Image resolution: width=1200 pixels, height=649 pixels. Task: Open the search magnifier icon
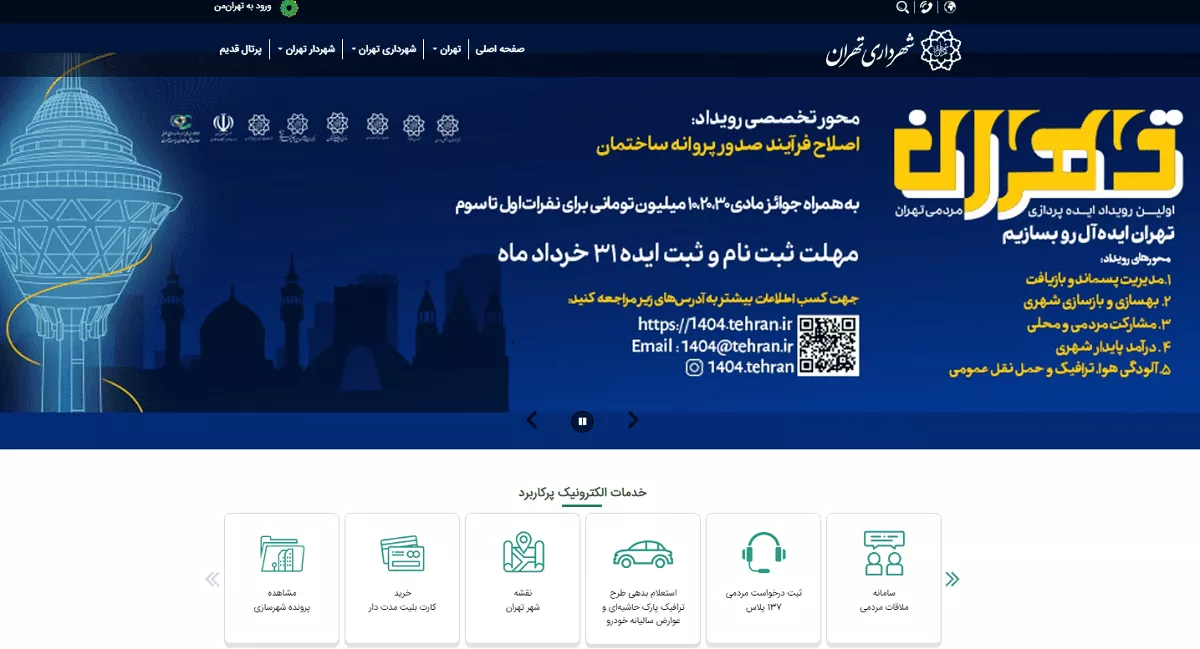click(x=903, y=8)
